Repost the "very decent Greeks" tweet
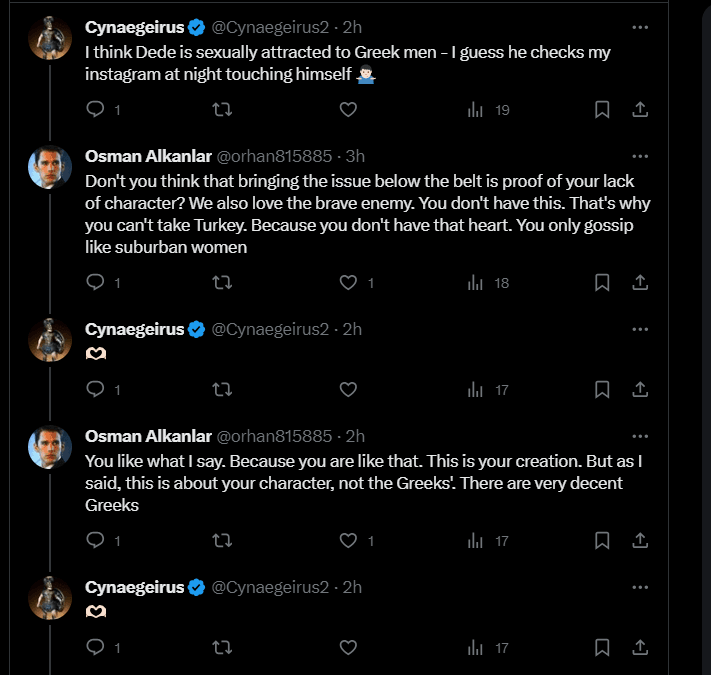The image size is (711, 675). (x=223, y=541)
